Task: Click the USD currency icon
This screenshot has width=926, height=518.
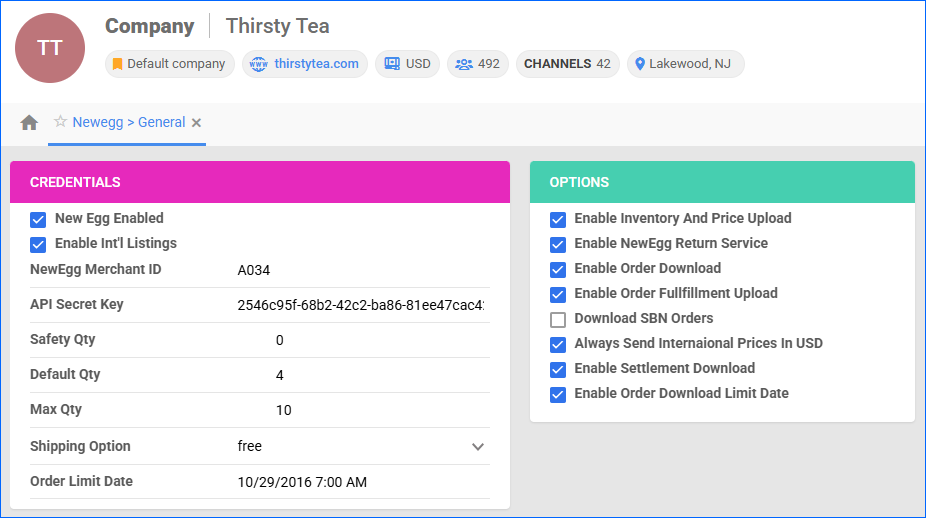Action: (x=392, y=64)
